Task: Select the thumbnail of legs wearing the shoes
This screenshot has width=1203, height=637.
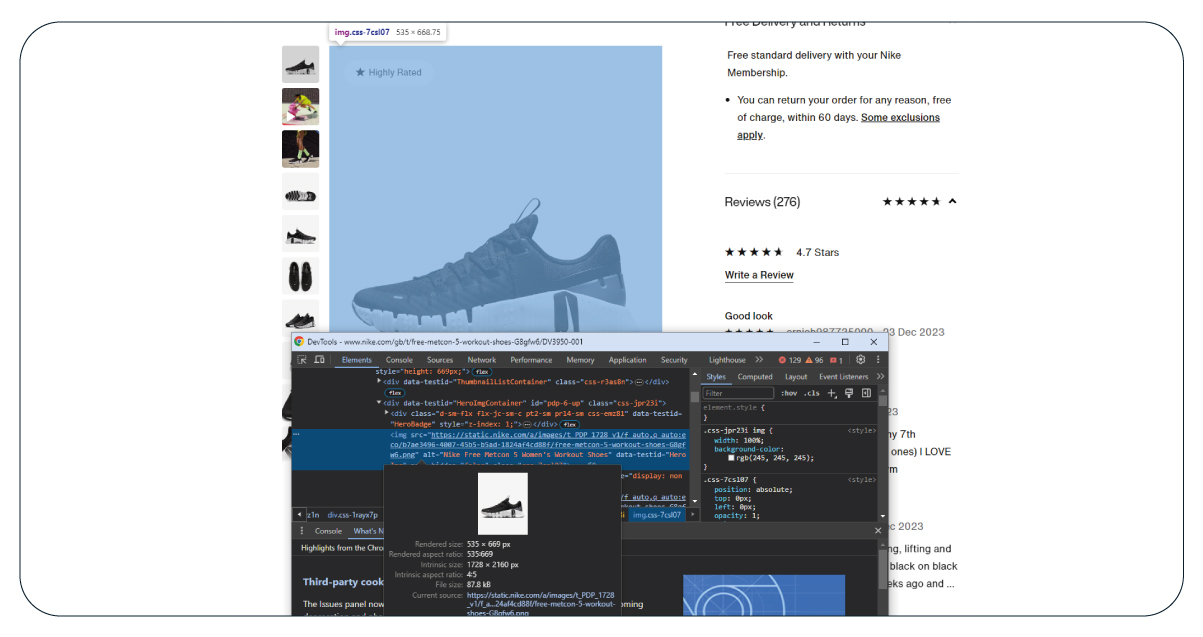Action: pyautogui.click(x=300, y=149)
